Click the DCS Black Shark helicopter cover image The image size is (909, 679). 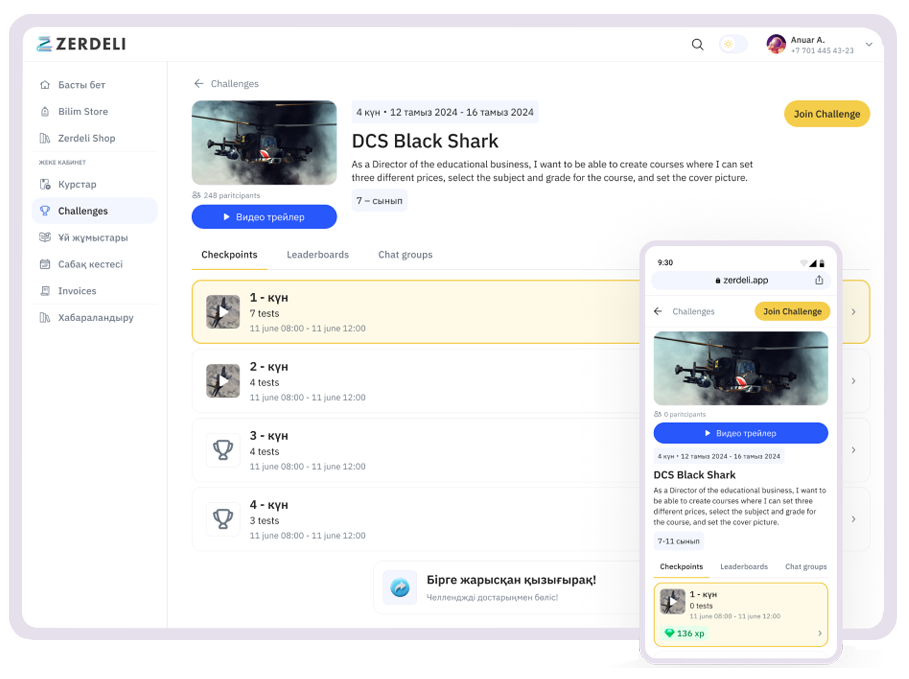(264, 142)
